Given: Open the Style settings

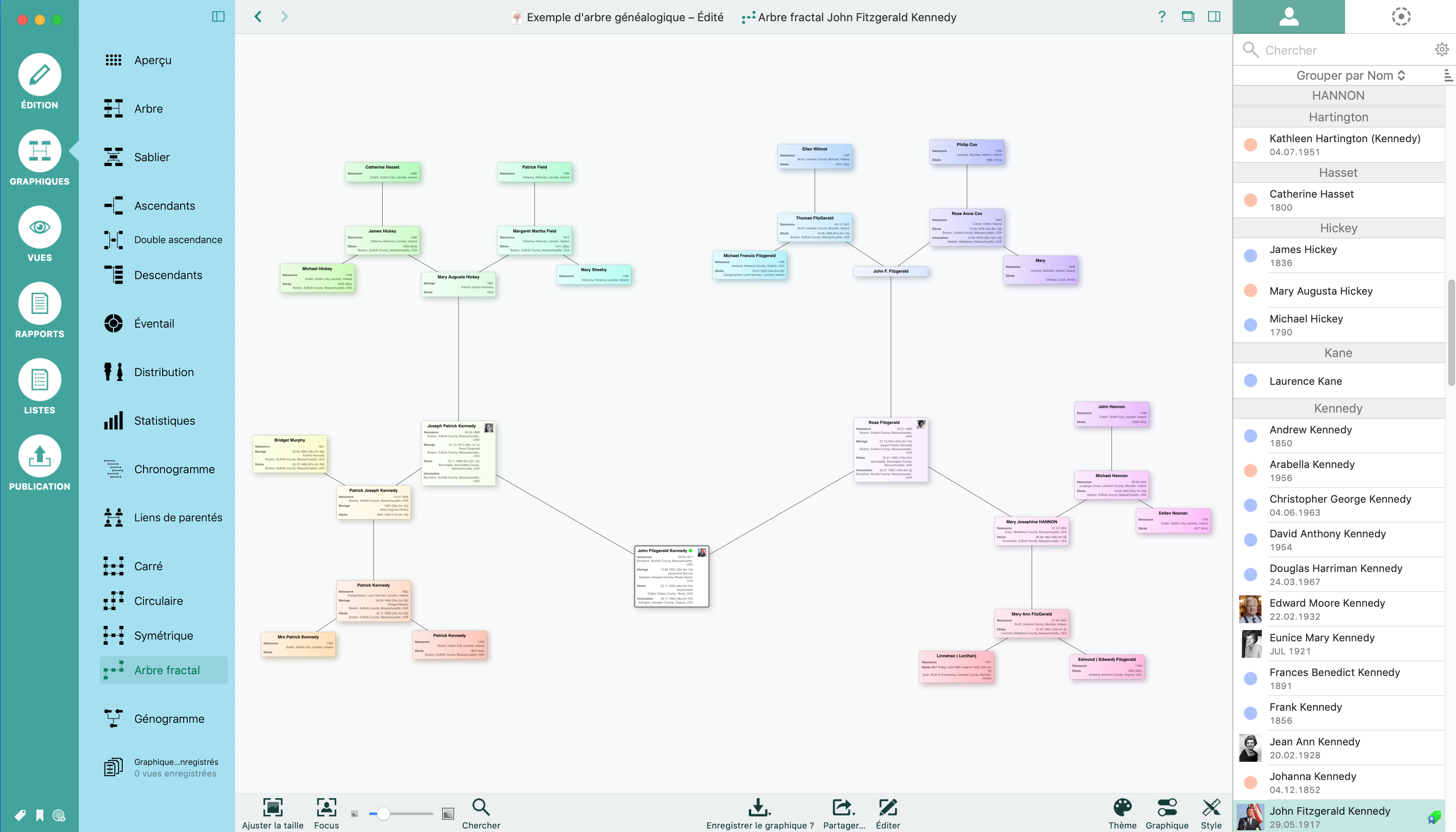Looking at the screenshot, I should [x=1211, y=814].
